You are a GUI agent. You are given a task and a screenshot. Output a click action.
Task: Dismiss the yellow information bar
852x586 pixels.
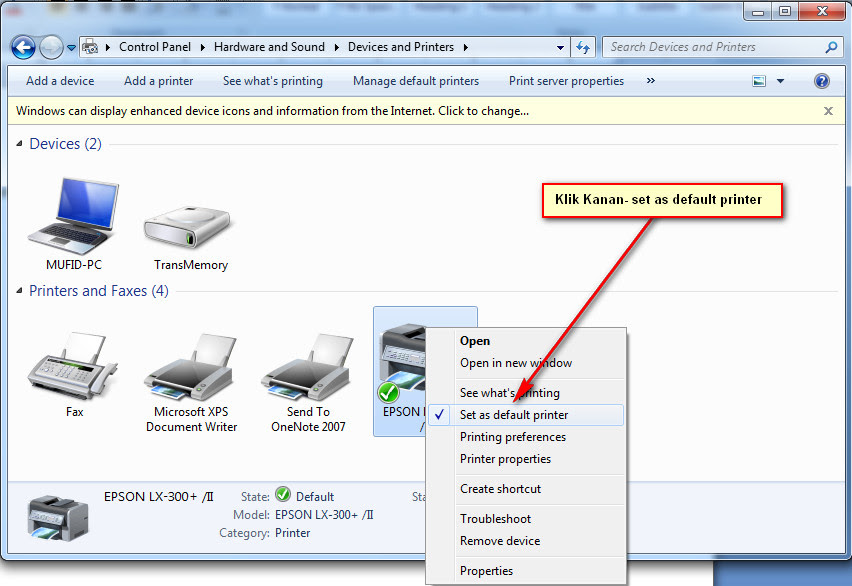[828, 111]
